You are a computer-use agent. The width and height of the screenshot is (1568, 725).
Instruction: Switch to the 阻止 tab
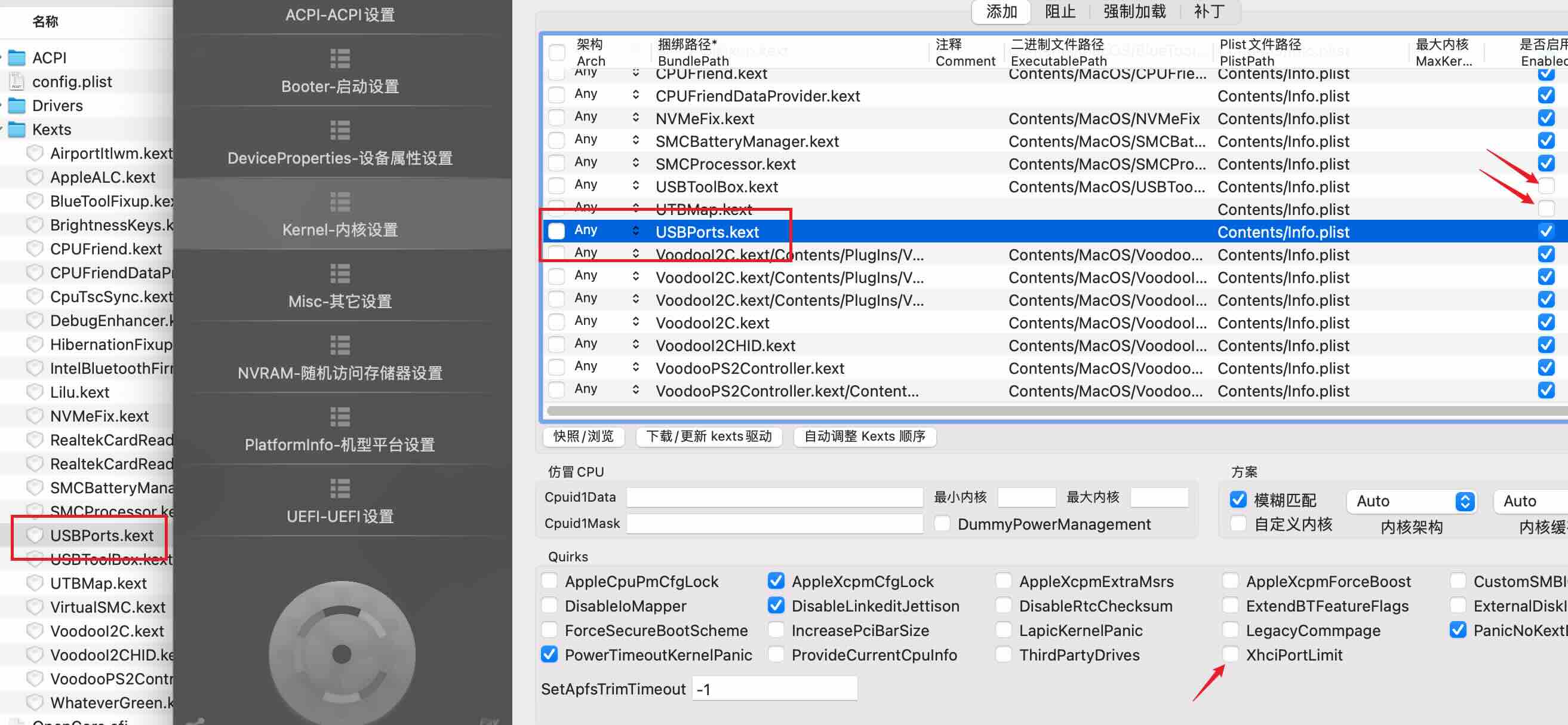(1060, 11)
